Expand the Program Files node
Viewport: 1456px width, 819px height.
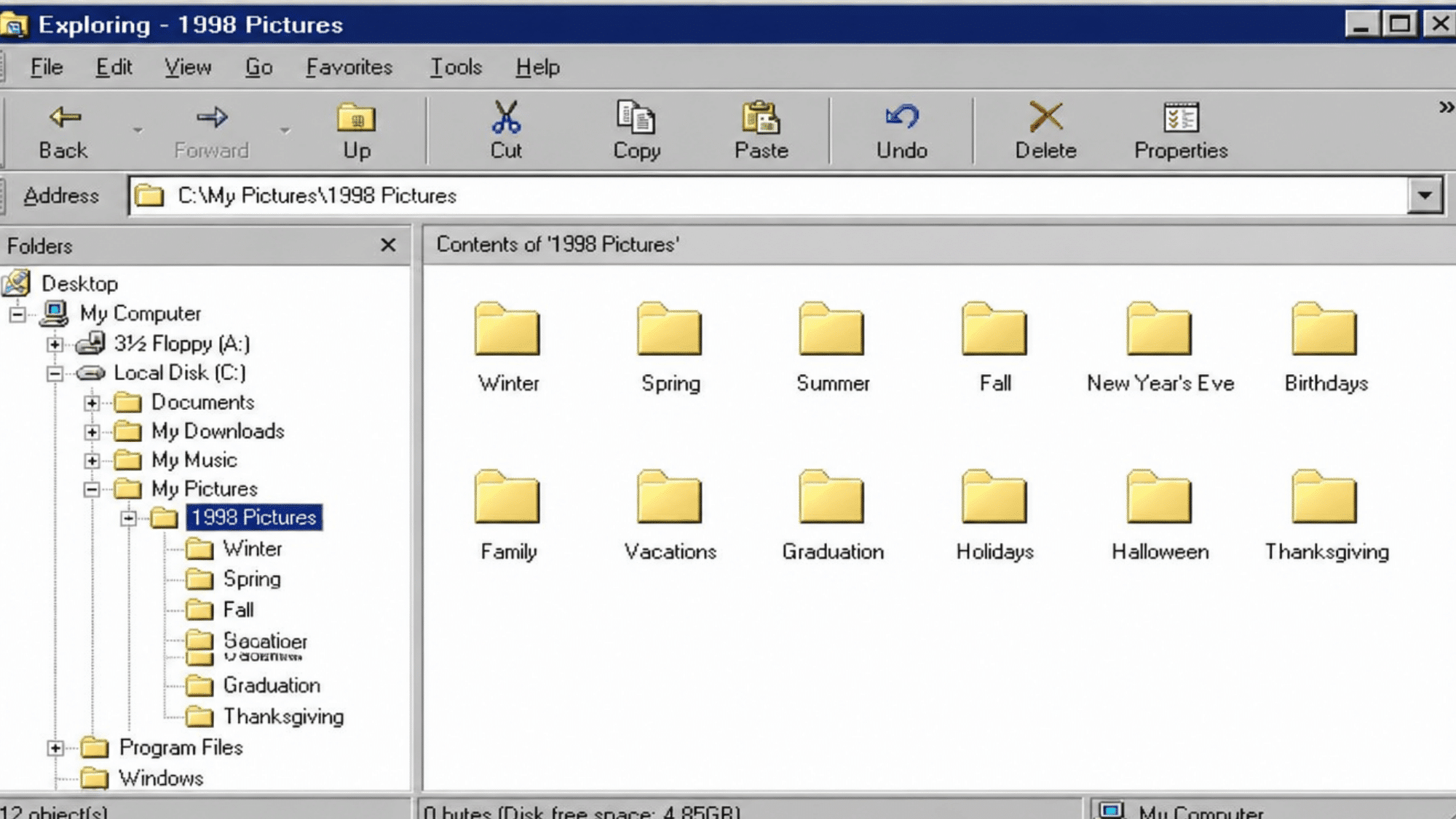click(x=55, y=748)
